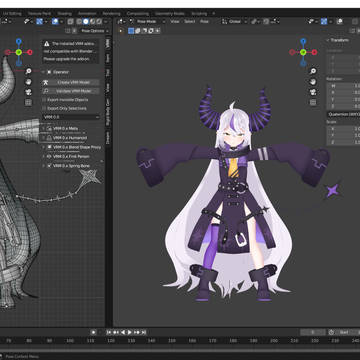360x360 pixels.
Task: Click green Y axis on right viewport gizmo
Action: pos(303,52)
